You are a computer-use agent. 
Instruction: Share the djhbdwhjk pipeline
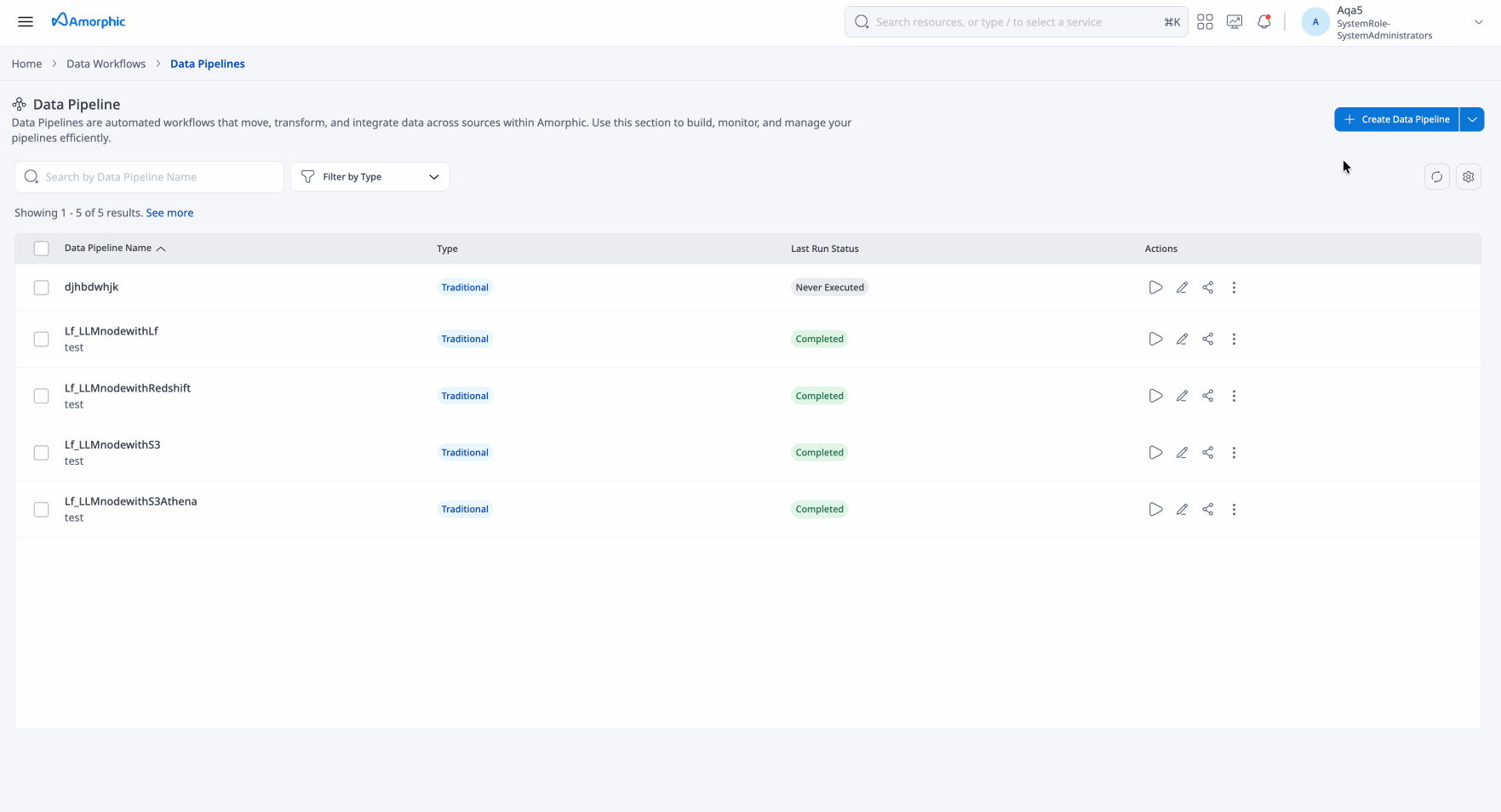click(x=1208, y=288)
